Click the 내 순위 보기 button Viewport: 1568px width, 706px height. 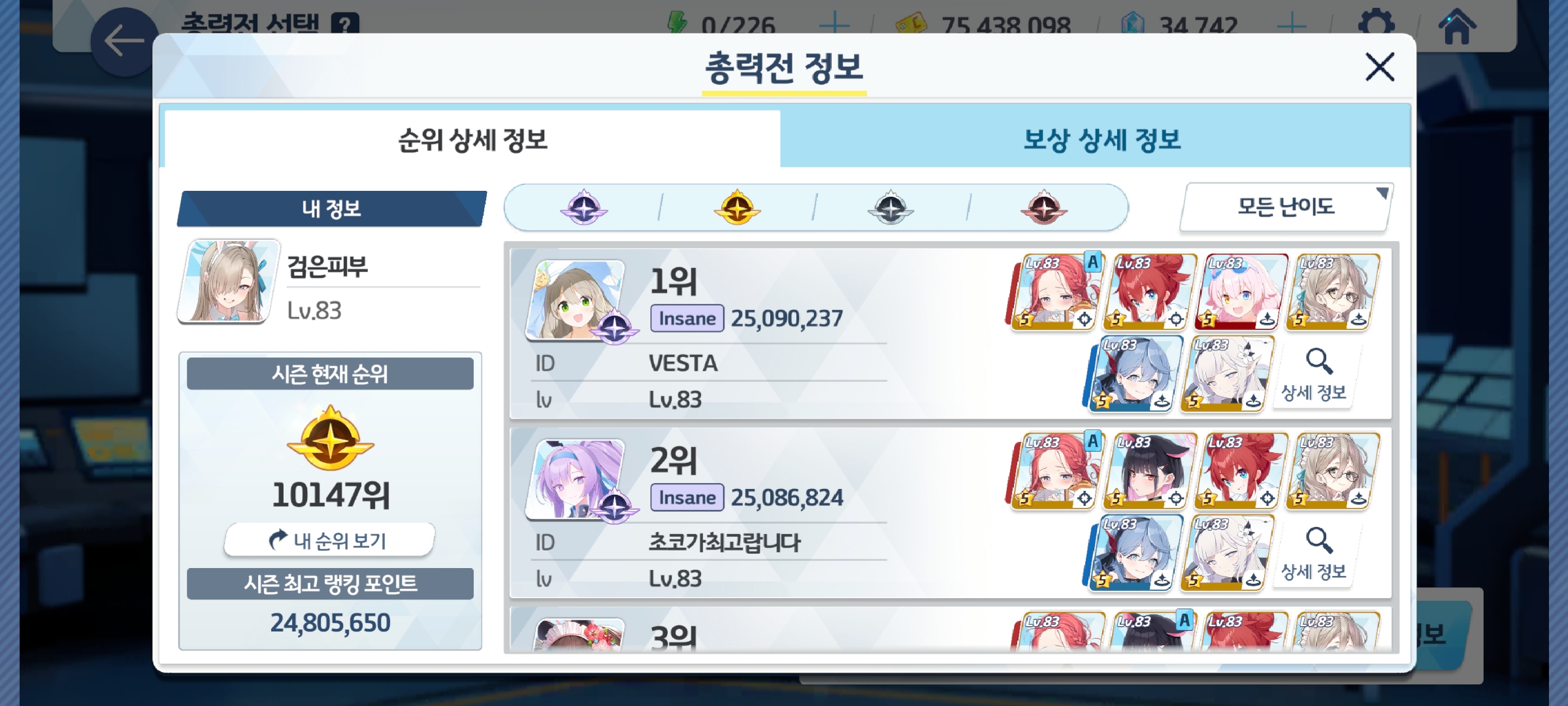tap(330, 540)
